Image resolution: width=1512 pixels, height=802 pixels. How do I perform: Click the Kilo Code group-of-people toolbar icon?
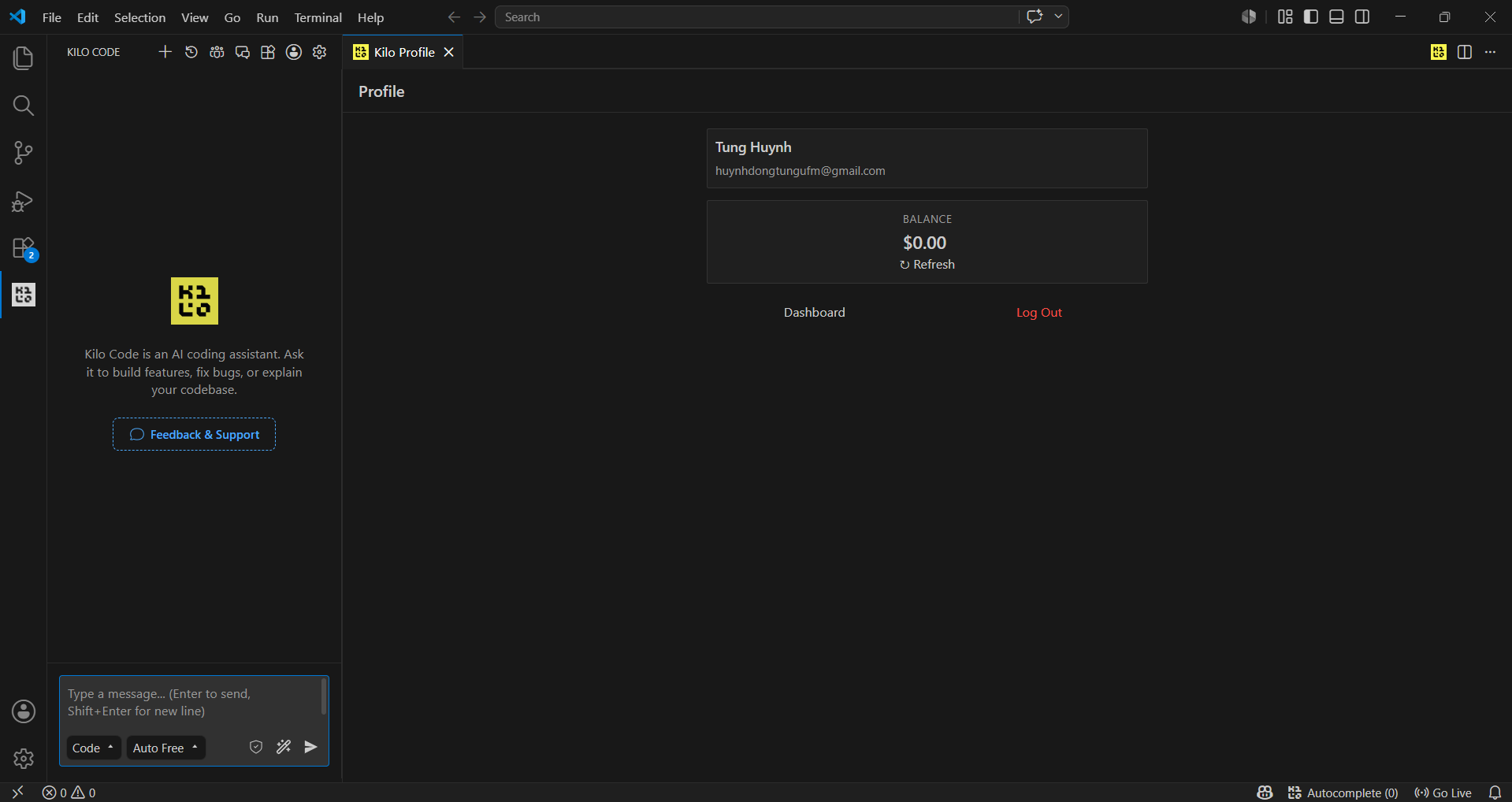217,52
